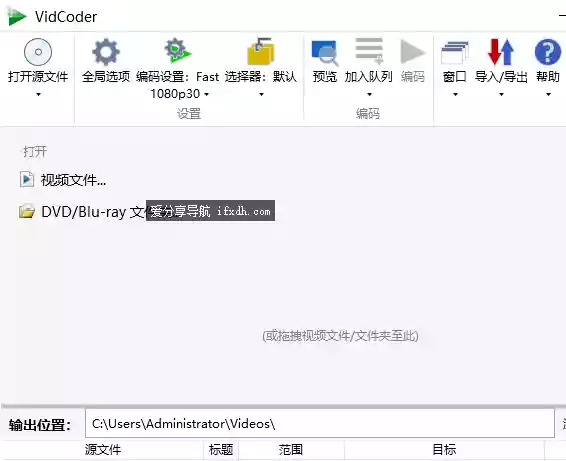Click the 编码设置 gear-with-play icon
566x461 pixels.
tap(177, 50)
